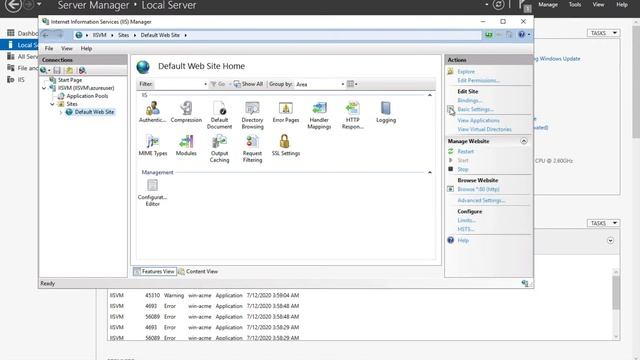Click the Explore action link

click(466, 71)
